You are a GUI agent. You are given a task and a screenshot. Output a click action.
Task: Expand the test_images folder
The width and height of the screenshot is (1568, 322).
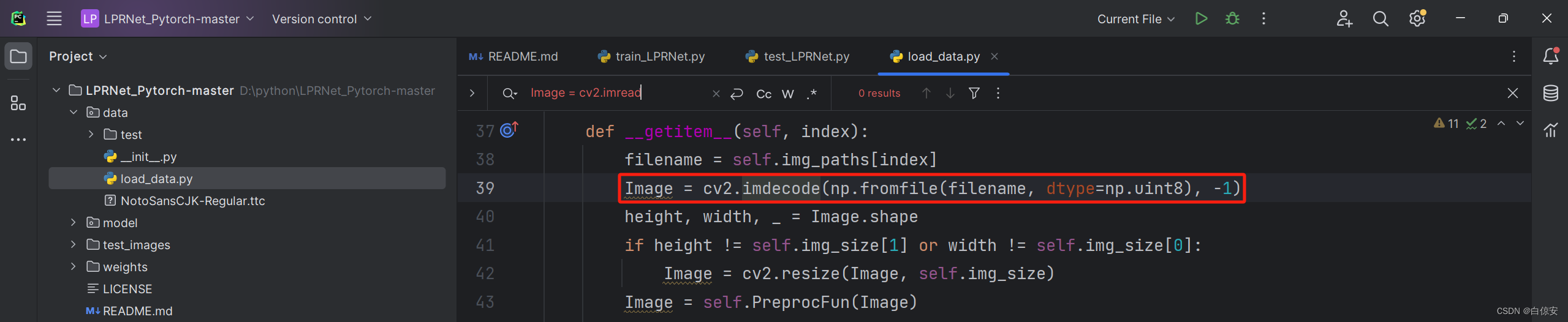[x=74, y=244]
